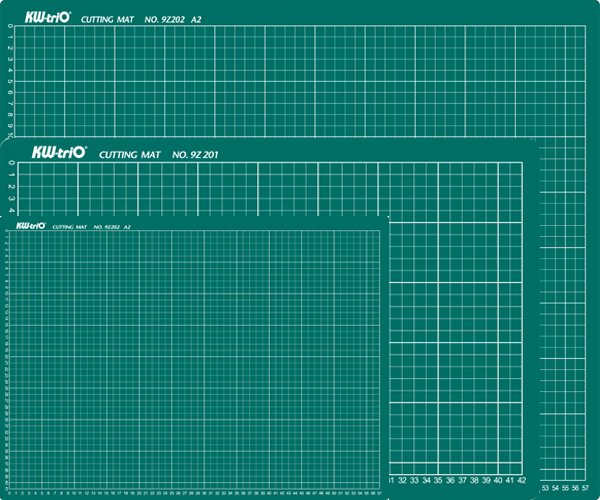Click ruler number 53 on the largest mat
The width and height of the screenshot is (600, 500).
(545, 488)
